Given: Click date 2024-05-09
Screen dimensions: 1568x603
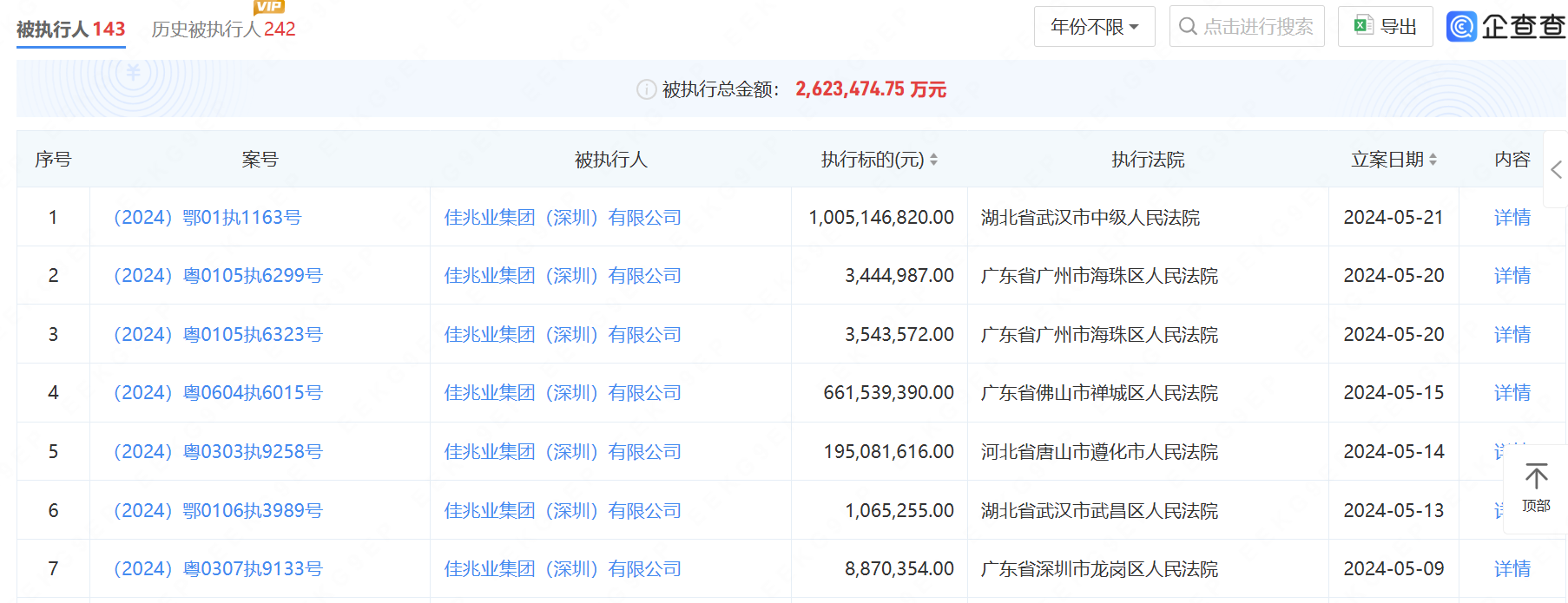Looking at the screenshot, I should [x=1393, y=568].
